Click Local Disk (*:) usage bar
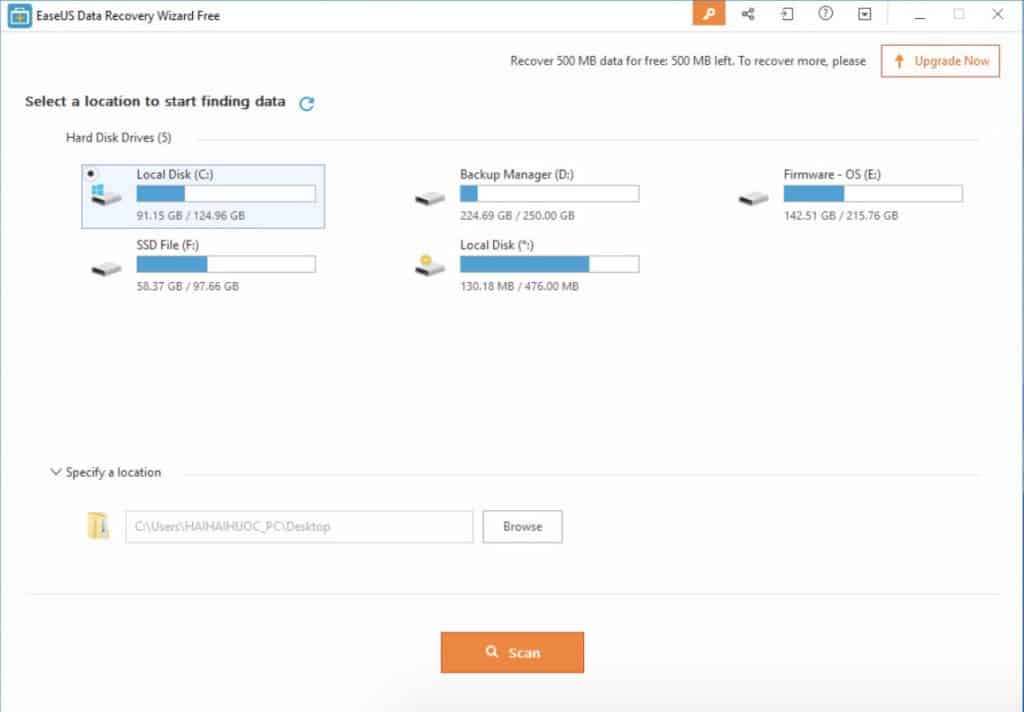Screen dimensions: 1024x712 coord(549,264)
